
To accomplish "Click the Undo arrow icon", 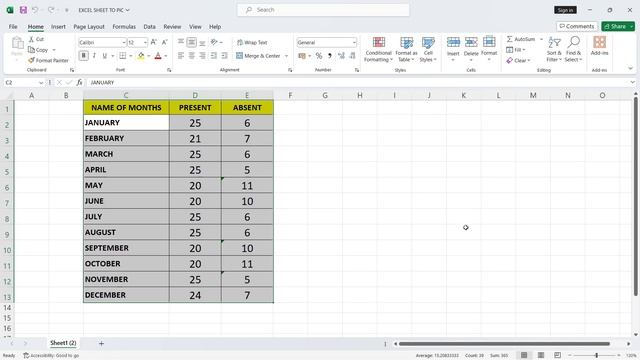I will pos(35,10).
